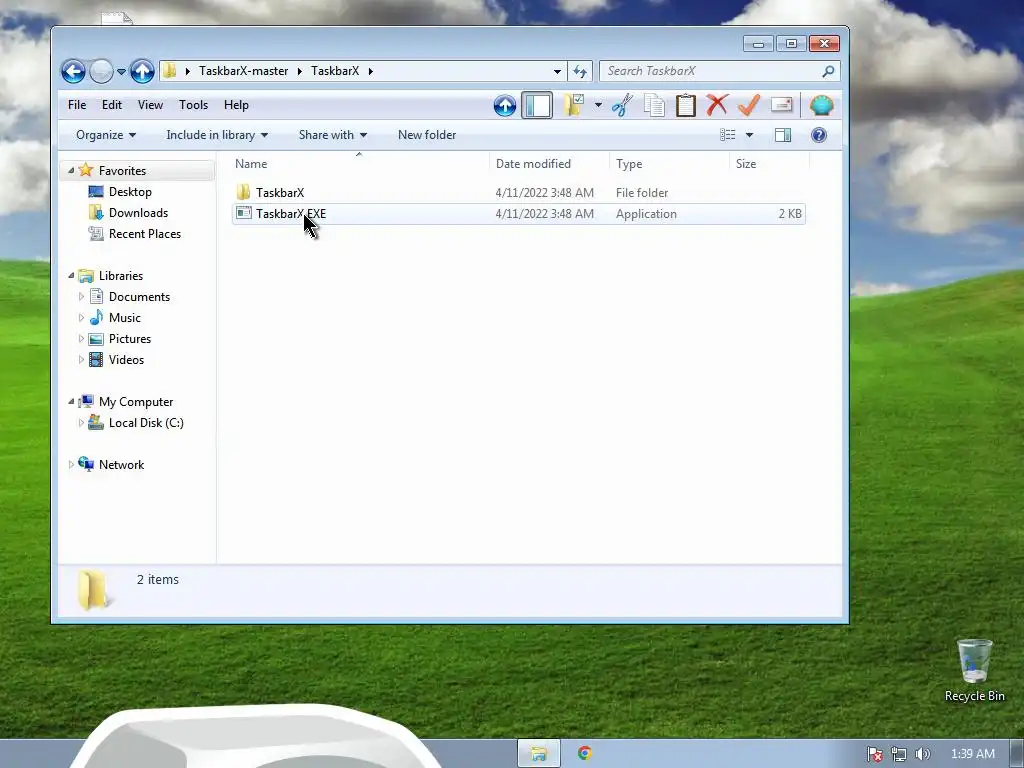Select the Videos library
The image size is (1024, 768).
click(x=126, y=360)
